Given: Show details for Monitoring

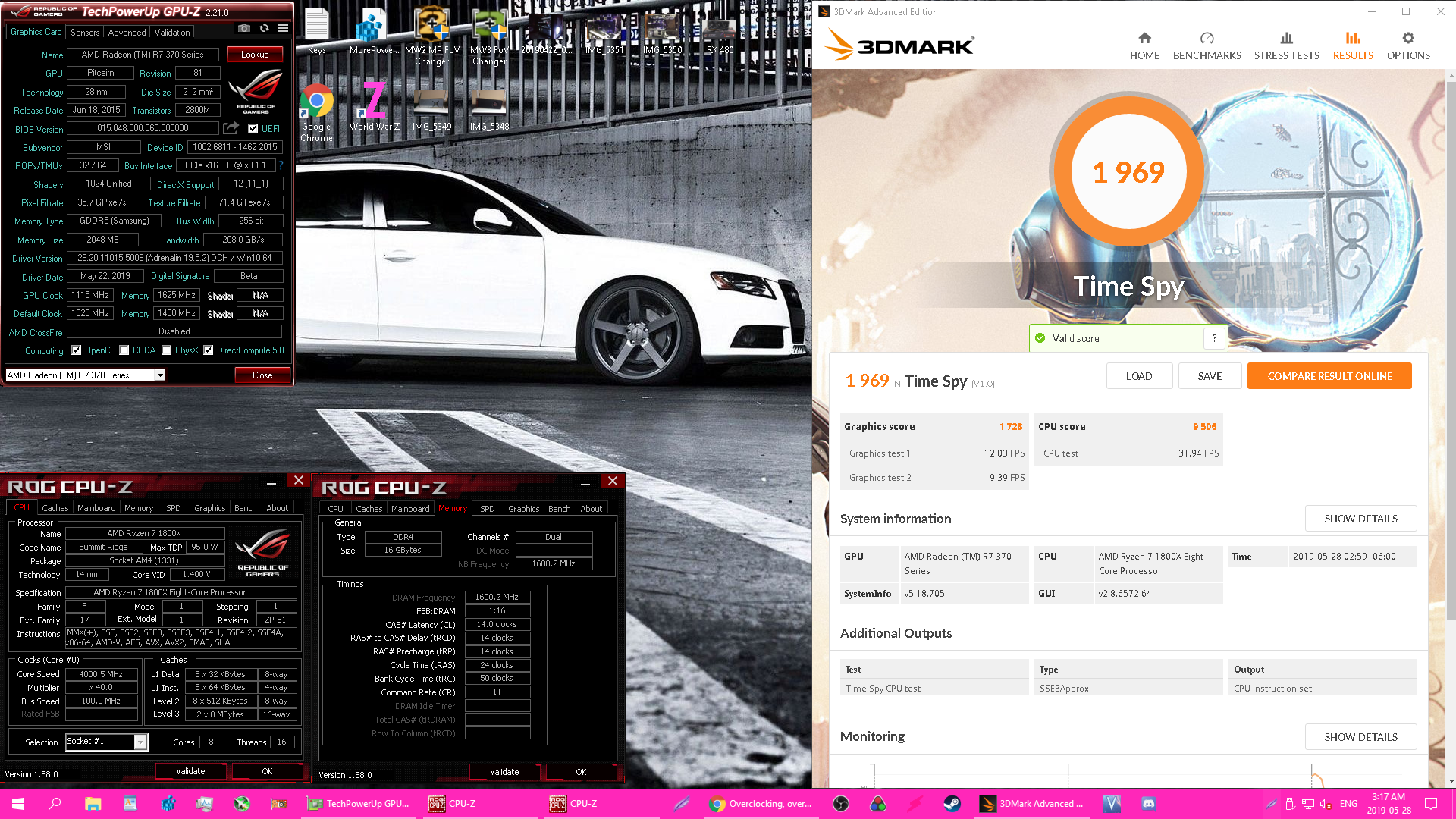Looking at the screenshot, I should [1360, 737].
